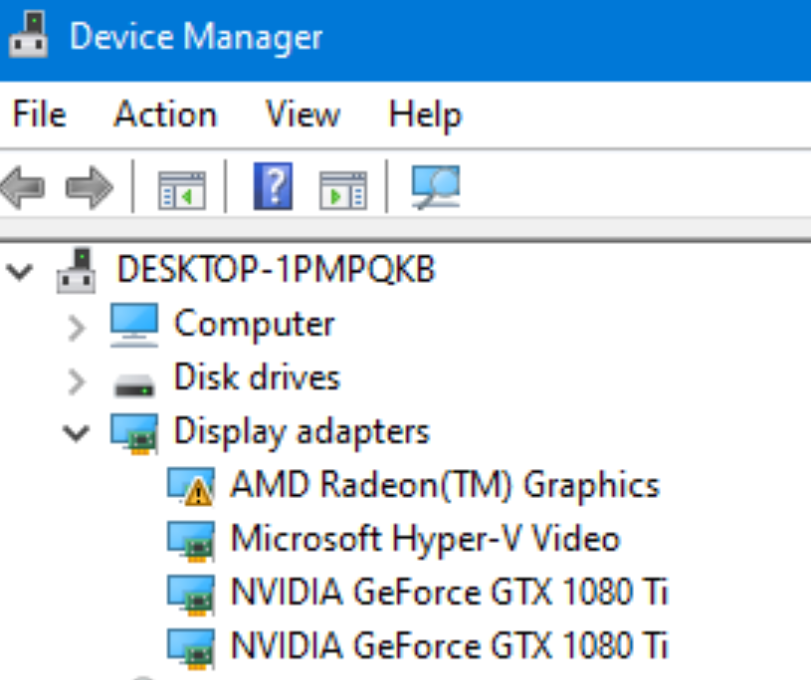Toggle the Show/Hide Console Tree toolbar icon
This screenshot has height=680, width=811.
coord(181,187)
